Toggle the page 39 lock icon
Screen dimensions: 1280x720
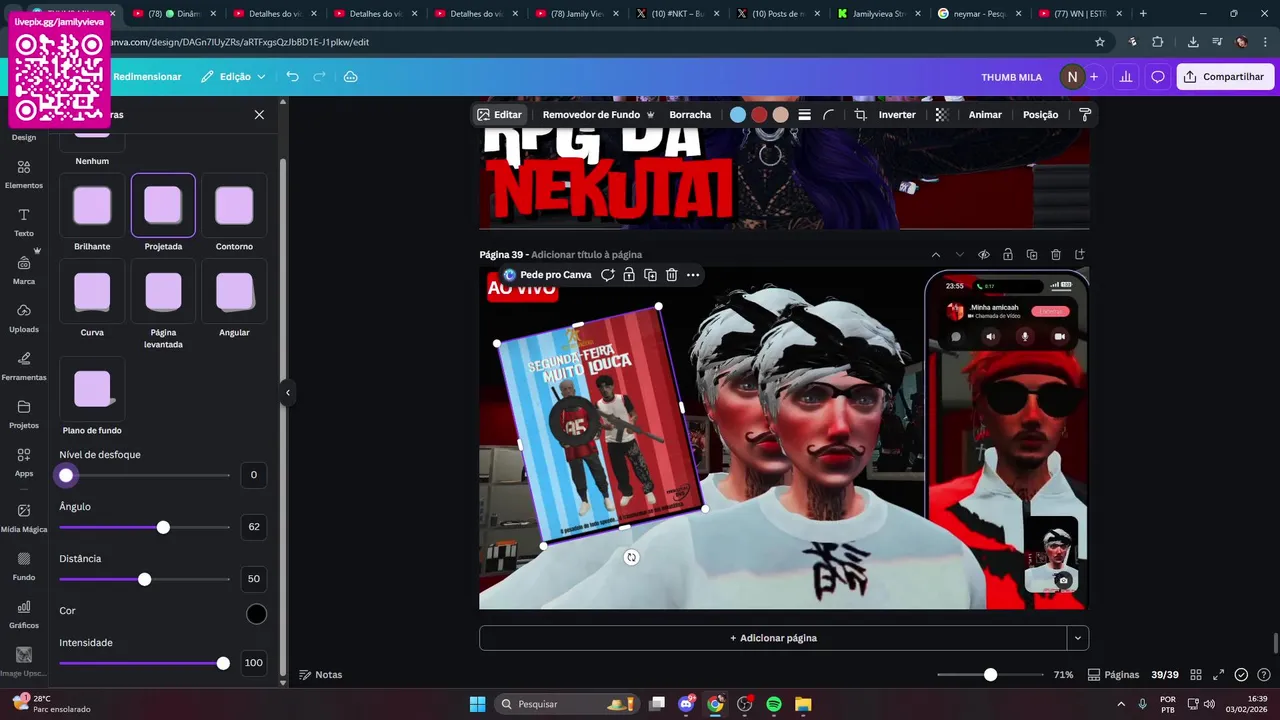pos(1008,255)
